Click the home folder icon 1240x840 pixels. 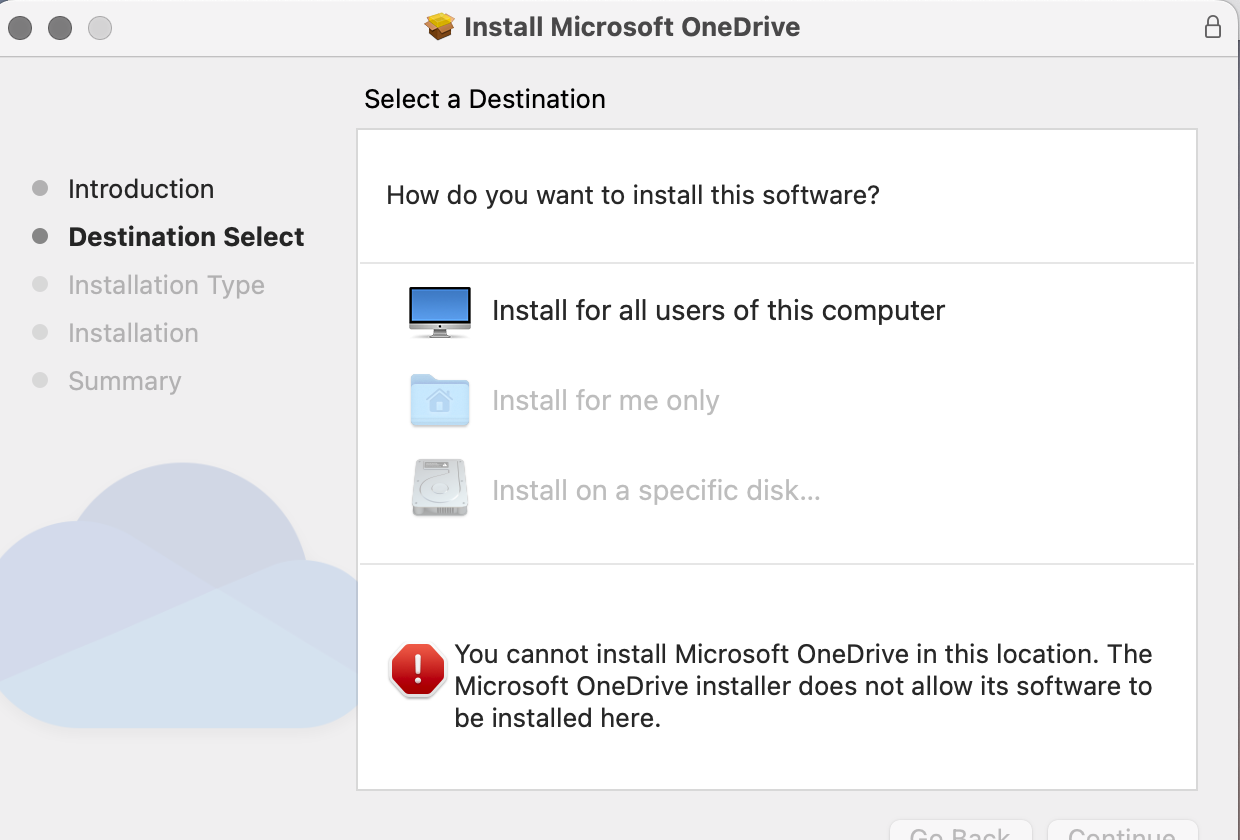(x=439, y=400)
